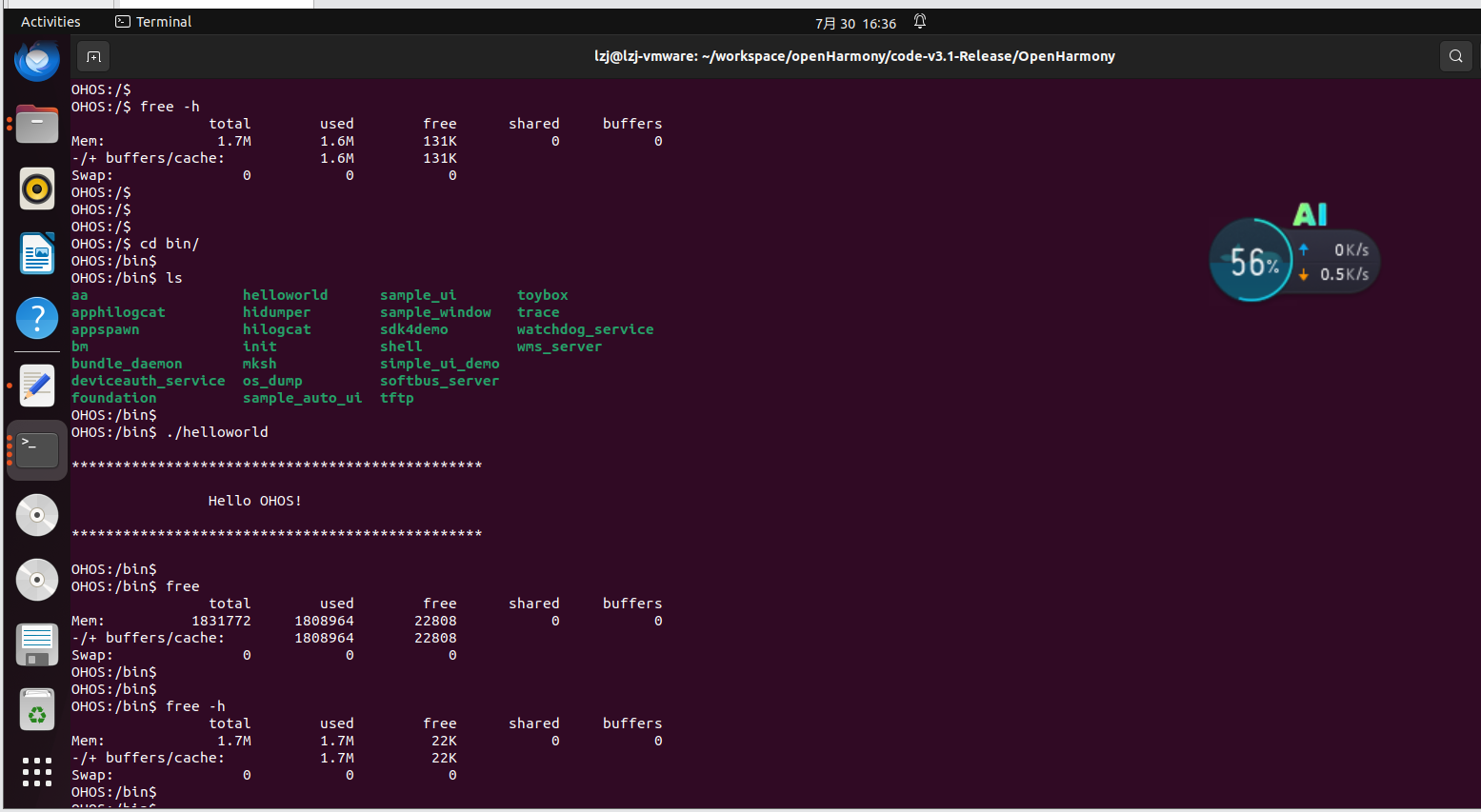Click the './helloworld' command line

pos(170,432)
